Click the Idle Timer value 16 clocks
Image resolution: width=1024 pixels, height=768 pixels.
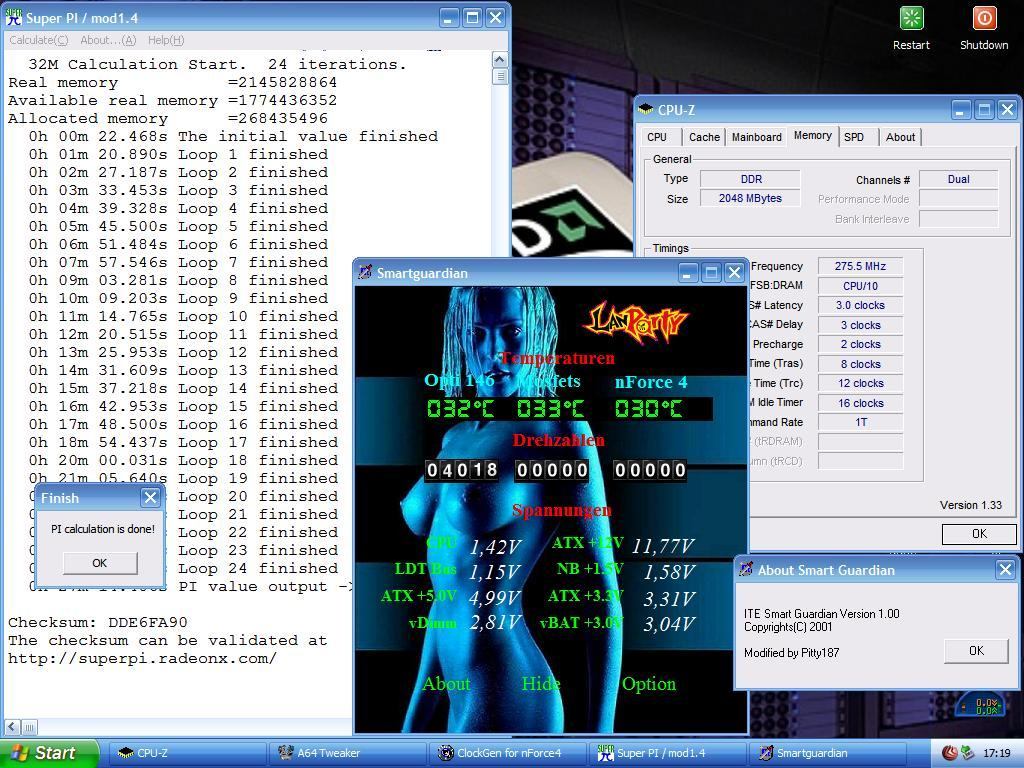point(860,403)
